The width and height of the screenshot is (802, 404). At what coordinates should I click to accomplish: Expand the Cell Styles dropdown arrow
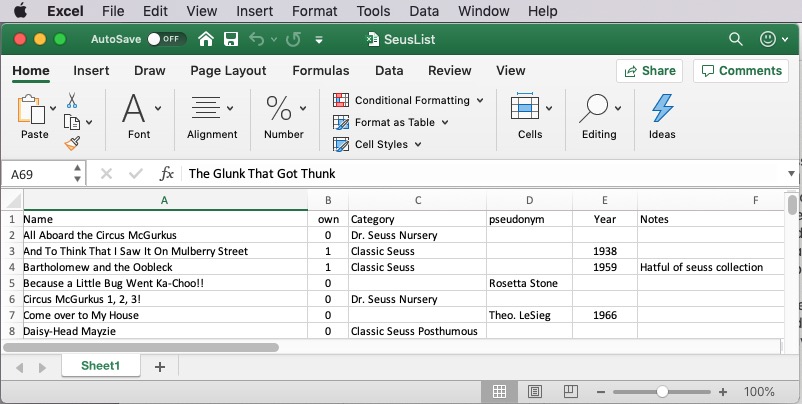pos(418,144)
